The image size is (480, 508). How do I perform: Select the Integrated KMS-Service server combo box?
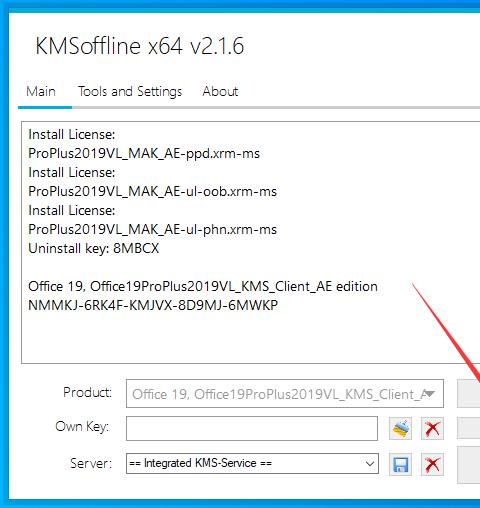[x=252, y=463]
